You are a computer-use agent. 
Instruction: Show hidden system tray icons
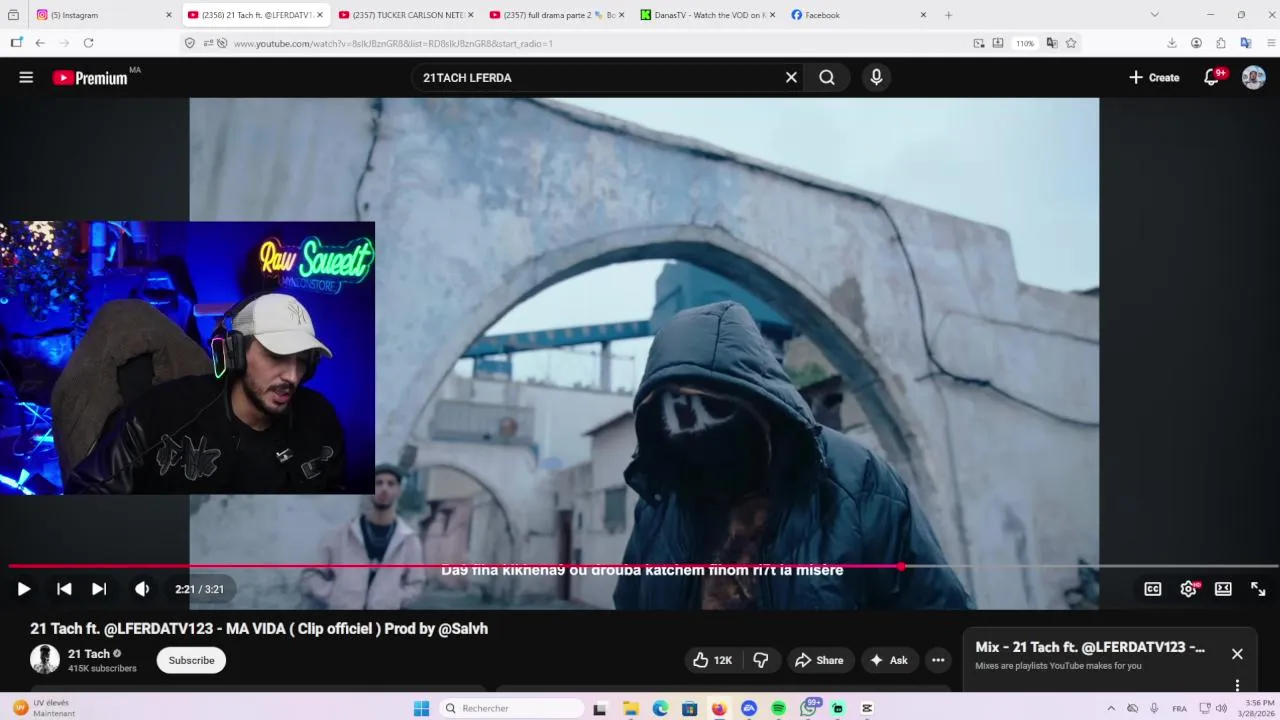pos(1110,708)
